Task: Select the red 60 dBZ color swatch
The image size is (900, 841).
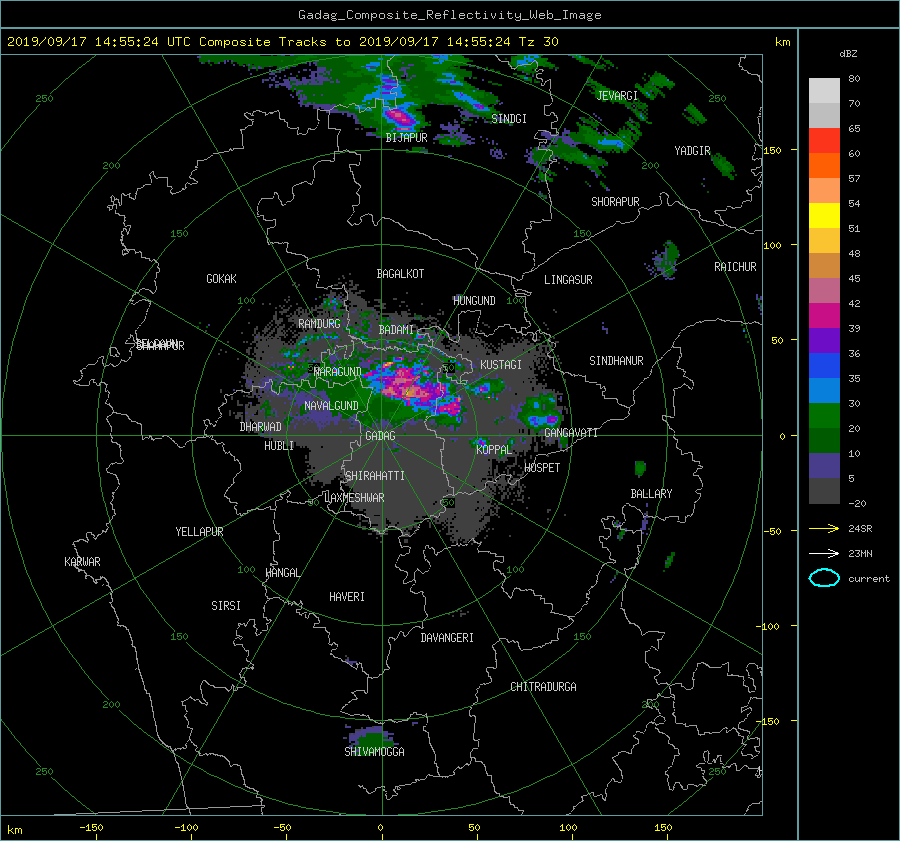Action: (824, 141)
